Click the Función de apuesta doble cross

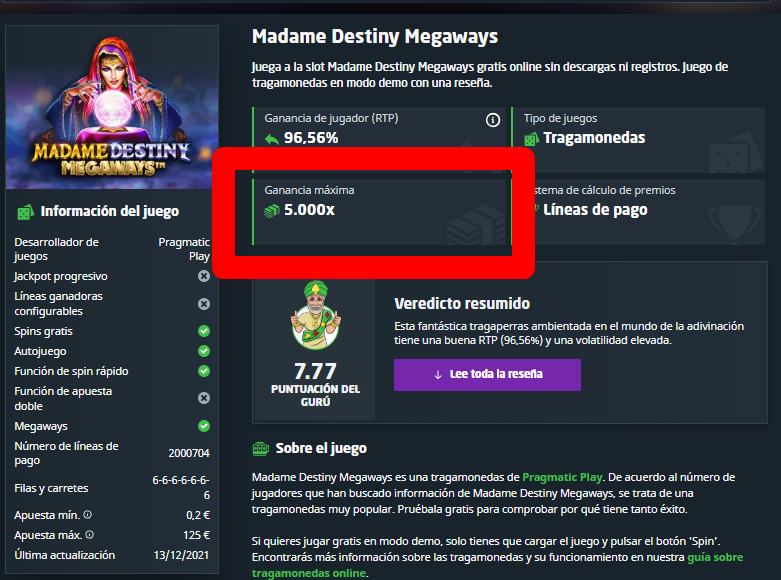204,398
